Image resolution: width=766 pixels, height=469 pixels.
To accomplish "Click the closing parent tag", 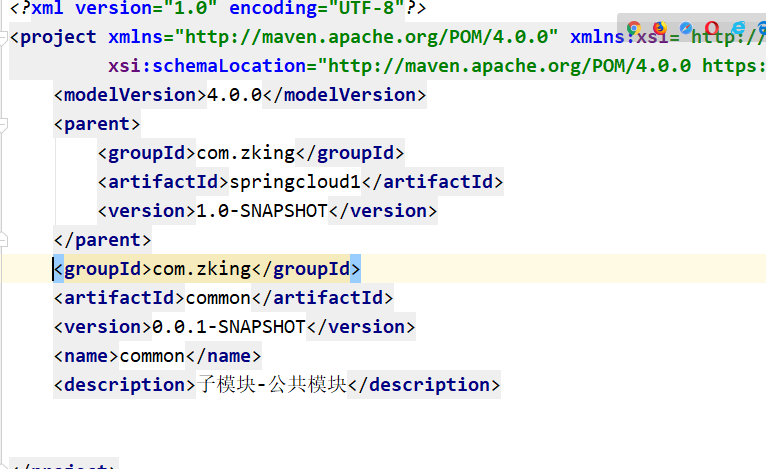I will [103, 240].
